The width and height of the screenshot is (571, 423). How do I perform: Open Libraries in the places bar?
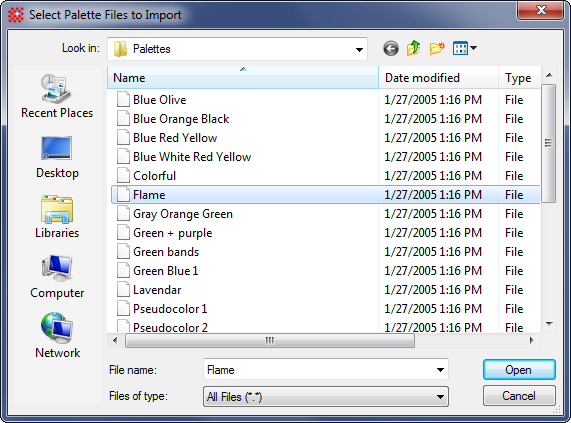57,217
